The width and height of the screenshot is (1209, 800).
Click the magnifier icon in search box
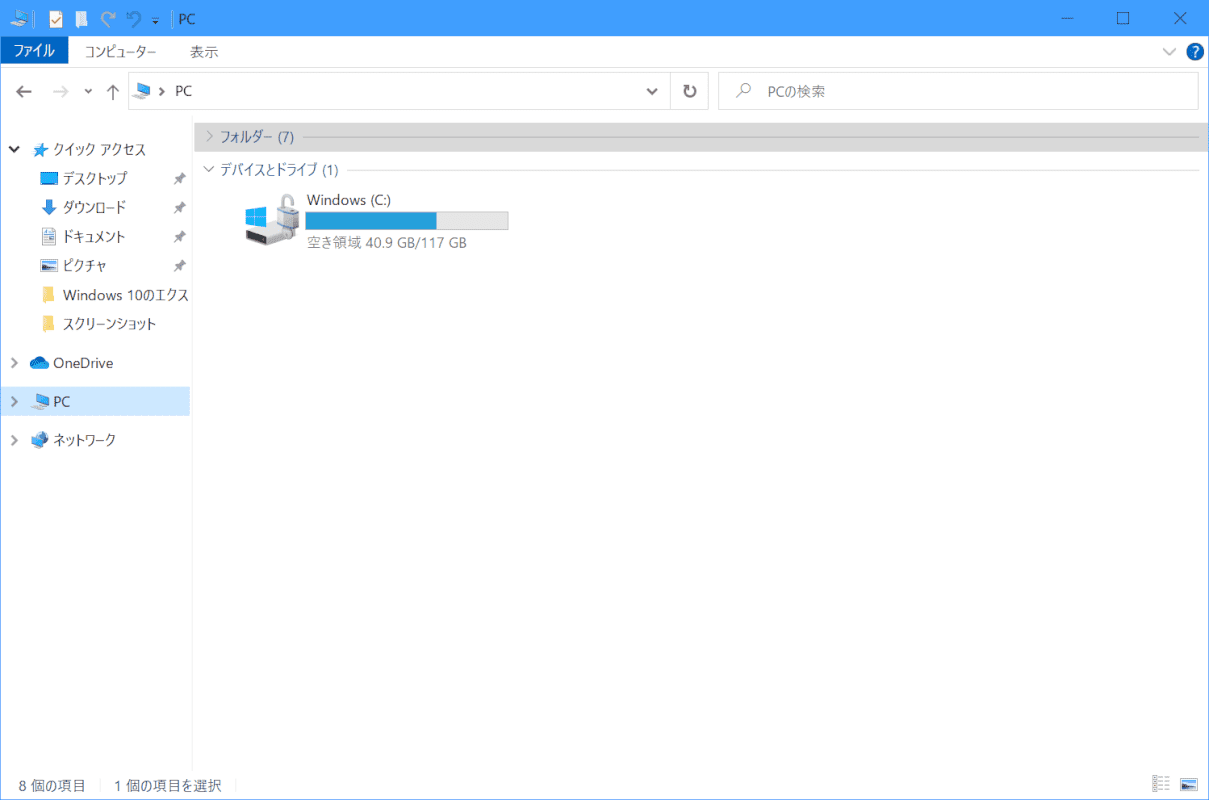click(x=743, y=91)
